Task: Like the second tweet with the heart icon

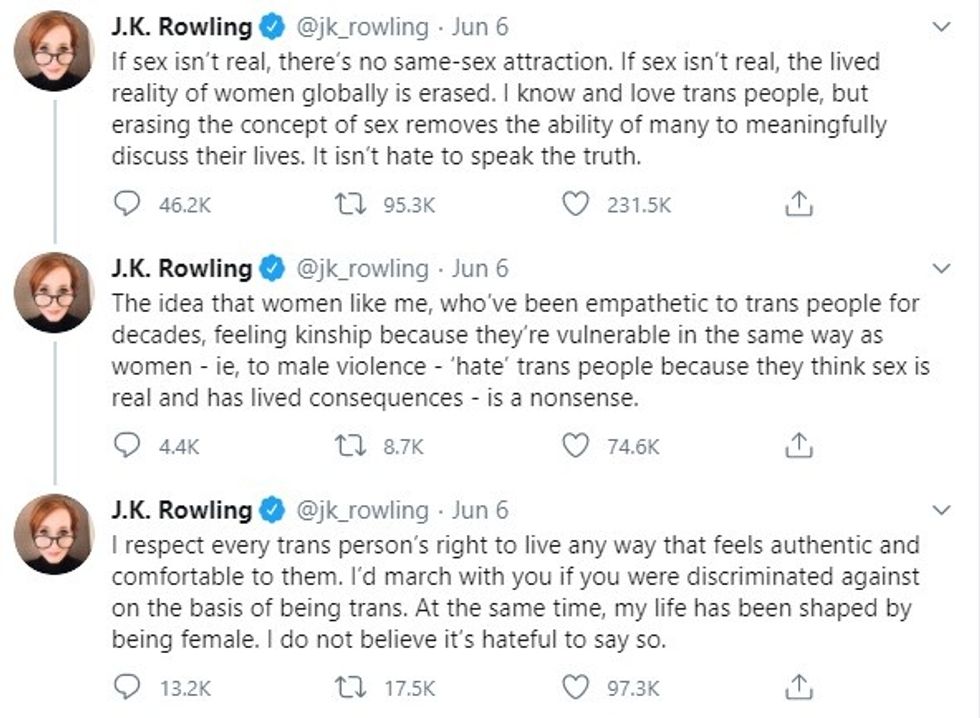Action: click(x=575, y=444)
